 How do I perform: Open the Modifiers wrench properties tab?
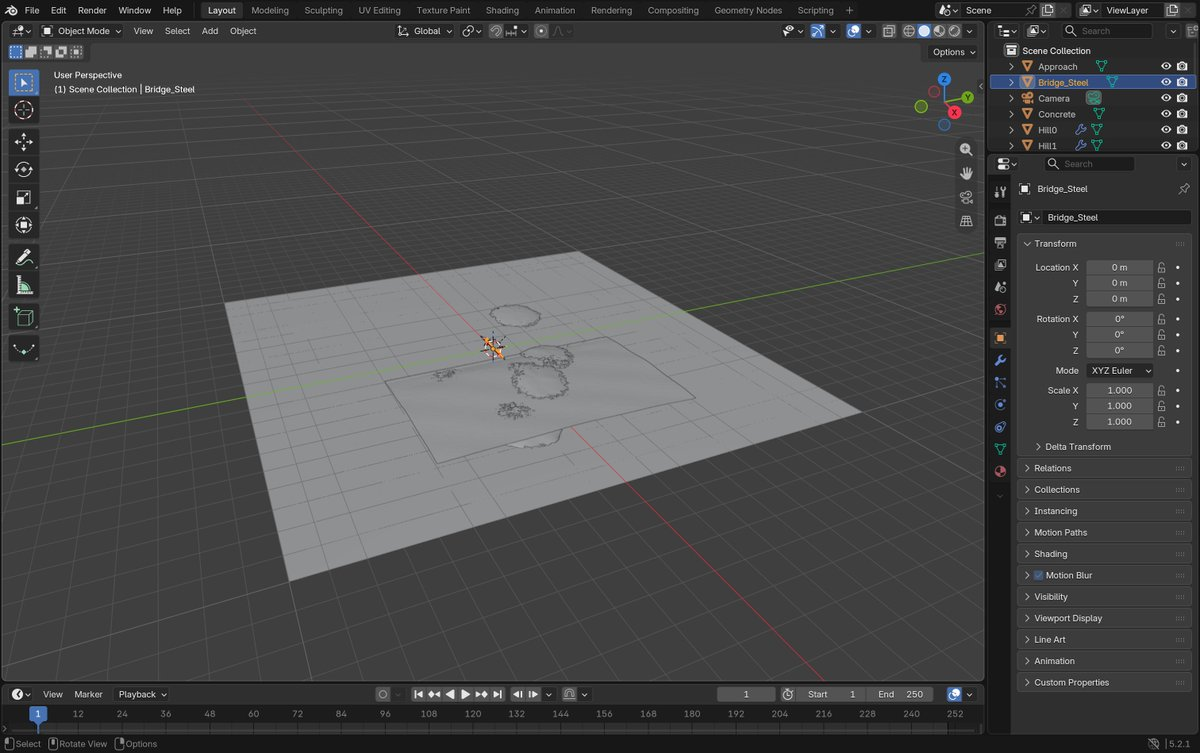click(x=1000, y=360)
